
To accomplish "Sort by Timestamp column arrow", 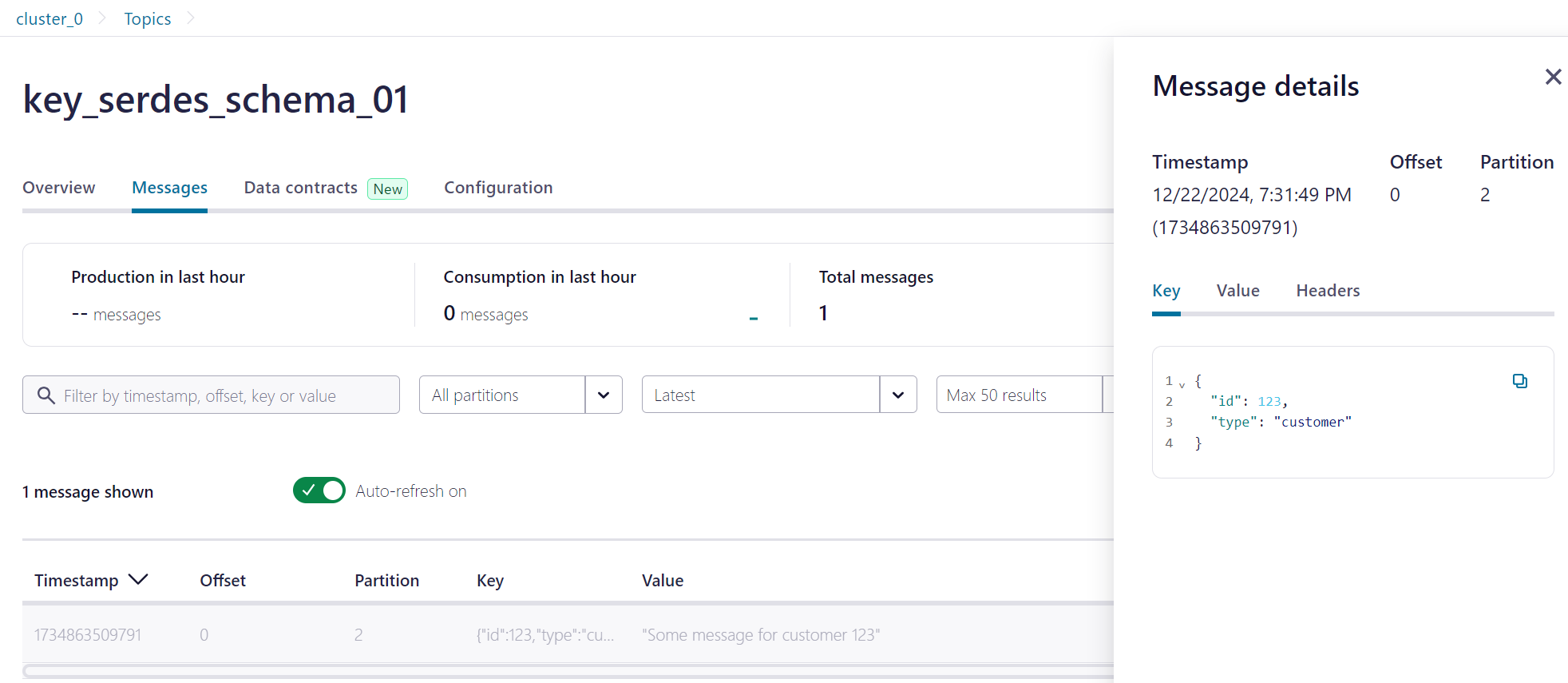I will point(138,579).
